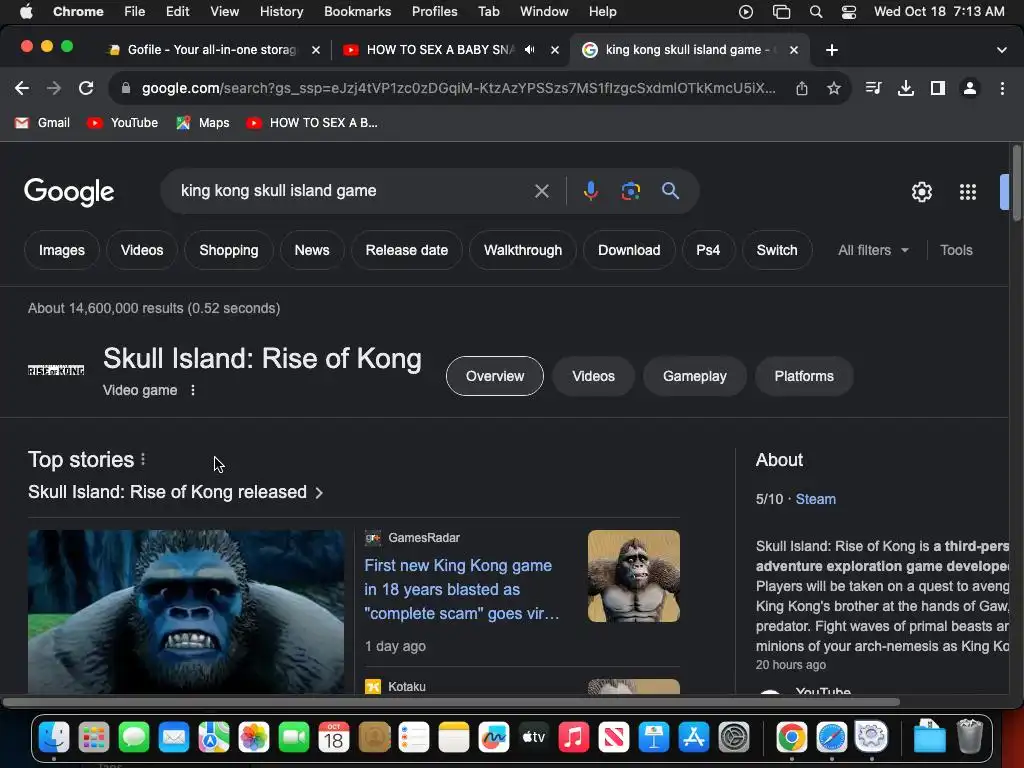Screen dimensions: 1024x768
Task: Open Gmail bookmark
Action: point(43,123)
